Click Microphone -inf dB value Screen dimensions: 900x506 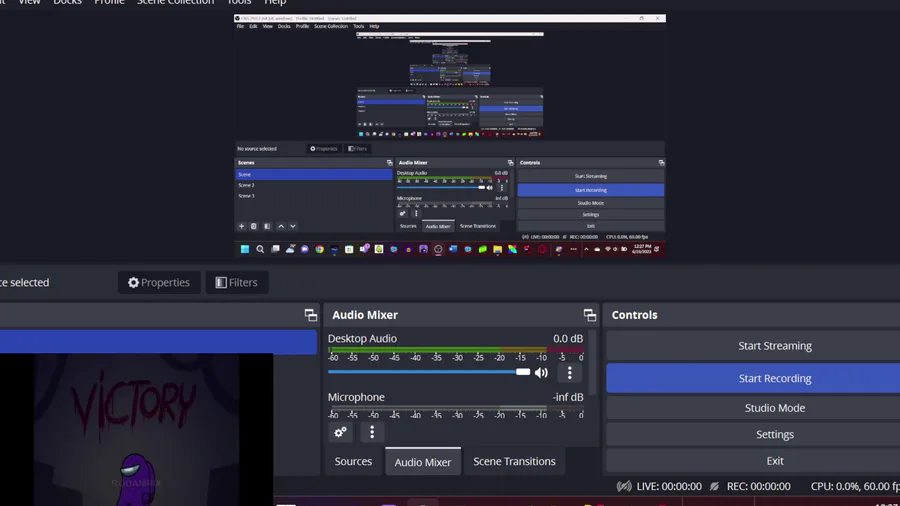tap(568, 397)
